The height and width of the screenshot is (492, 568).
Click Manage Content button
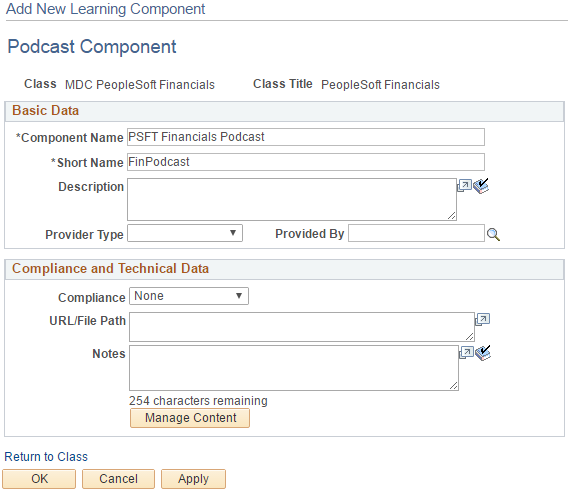pyautogui.click(x=190, y=418)
